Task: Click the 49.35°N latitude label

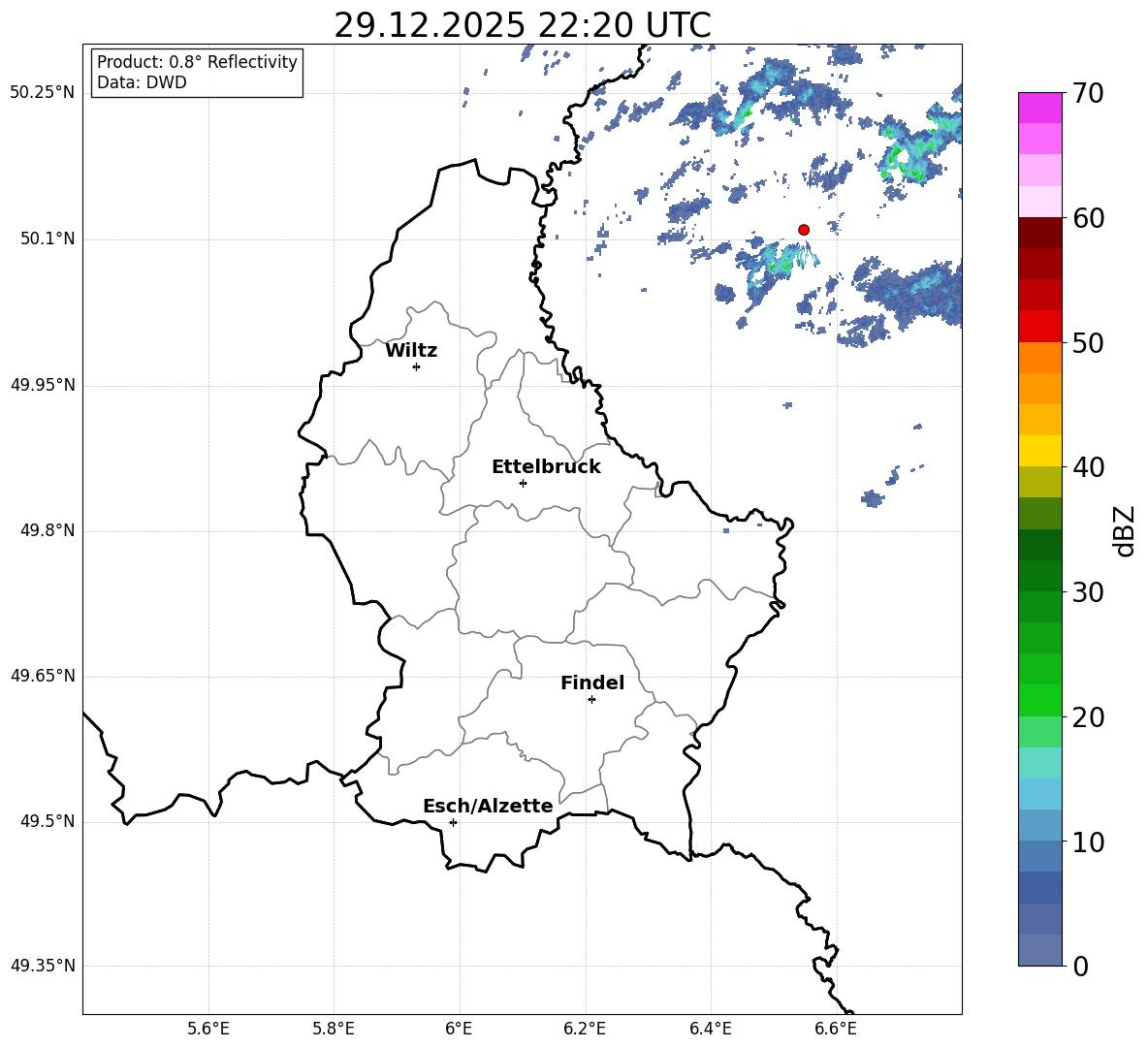Action: pos(43,966)
